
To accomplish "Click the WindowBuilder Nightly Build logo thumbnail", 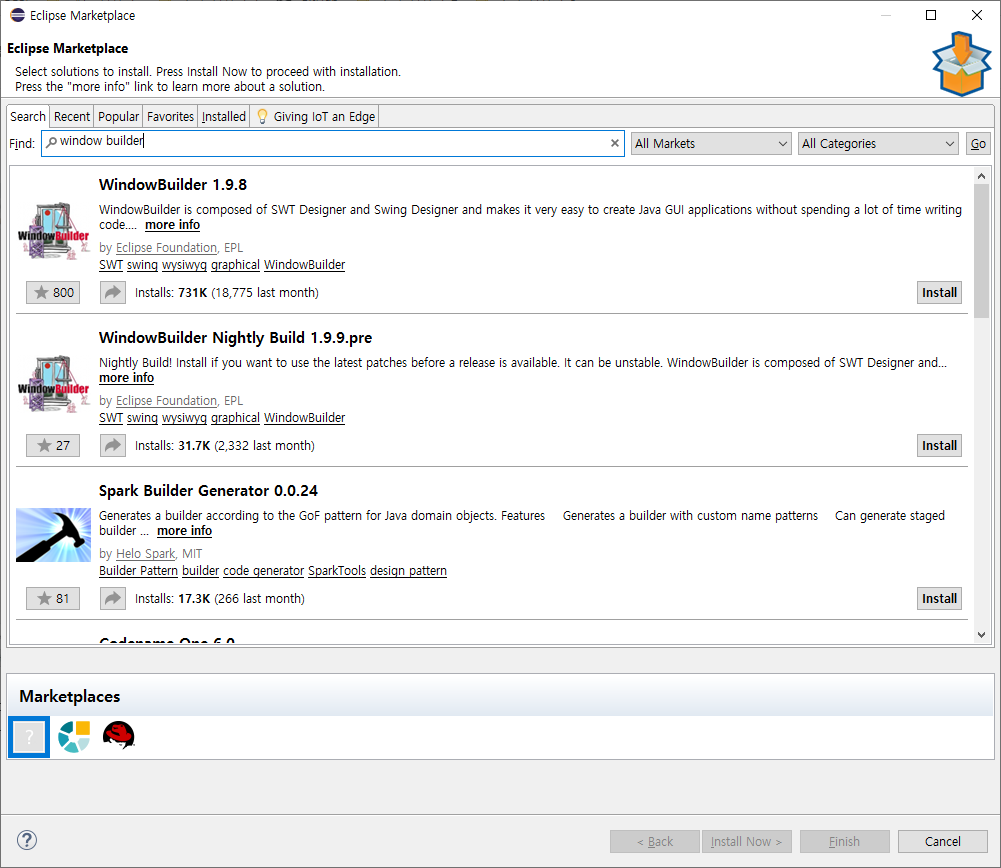I will tap(53, 384).
